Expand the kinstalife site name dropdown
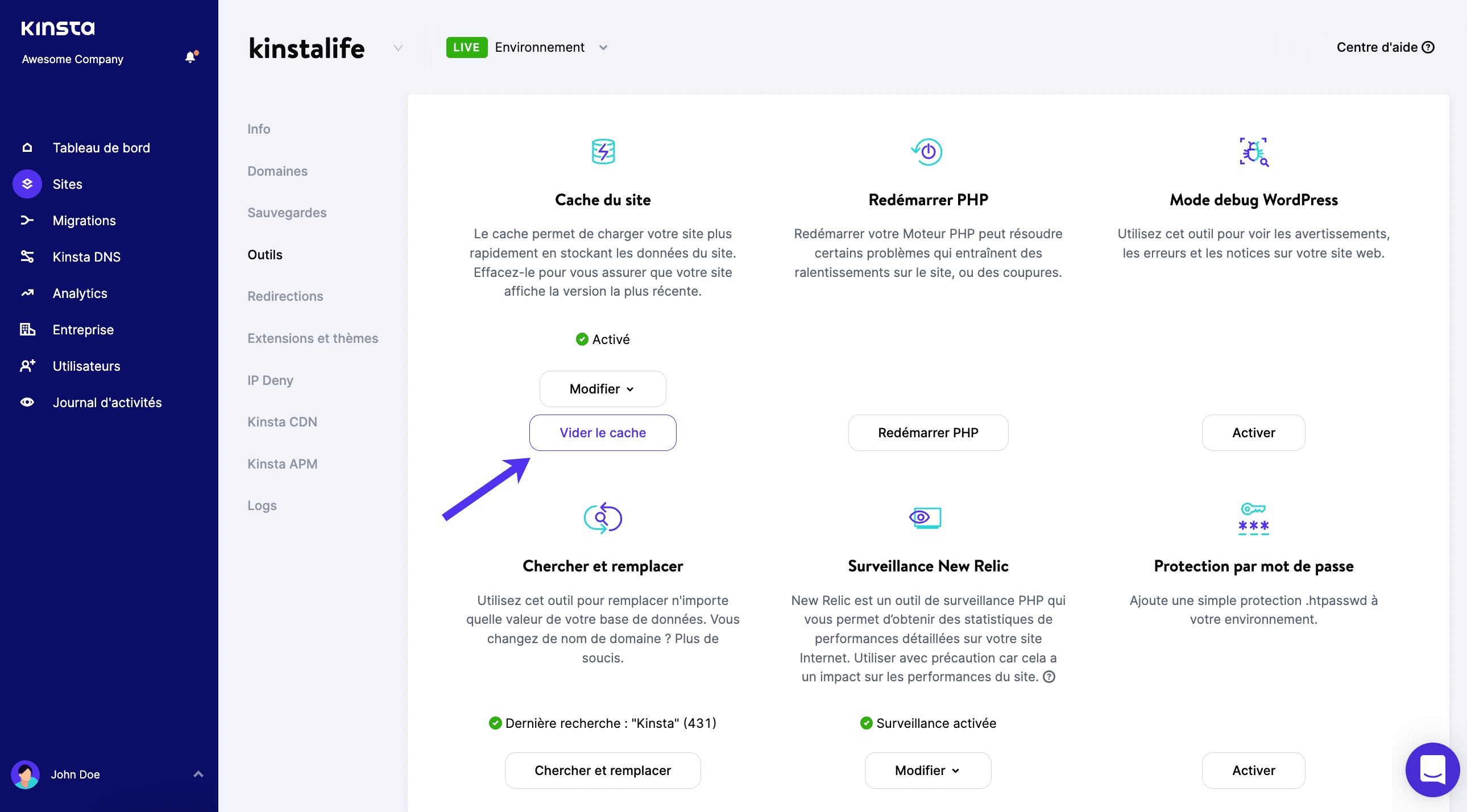 pyautogui.click(x=397, y=48)
